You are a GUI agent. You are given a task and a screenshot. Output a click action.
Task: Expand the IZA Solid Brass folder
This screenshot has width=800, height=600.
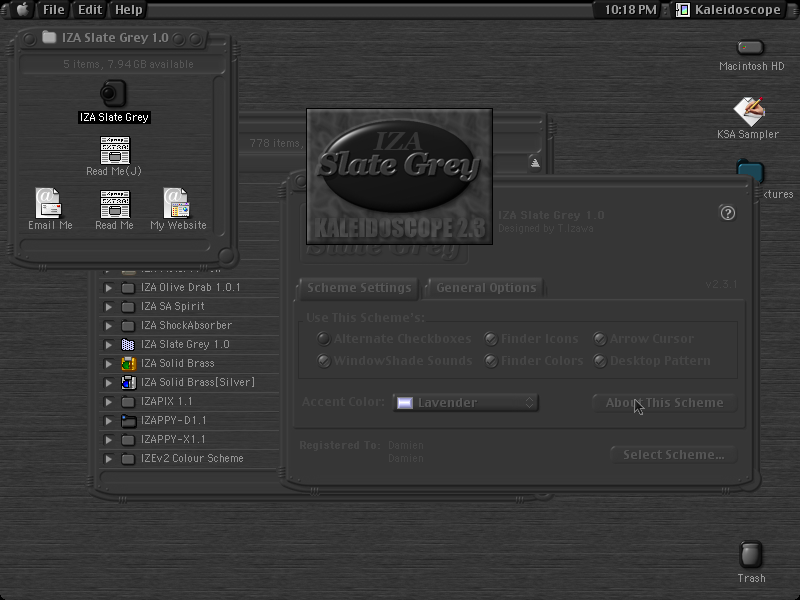tap(108, 363)
